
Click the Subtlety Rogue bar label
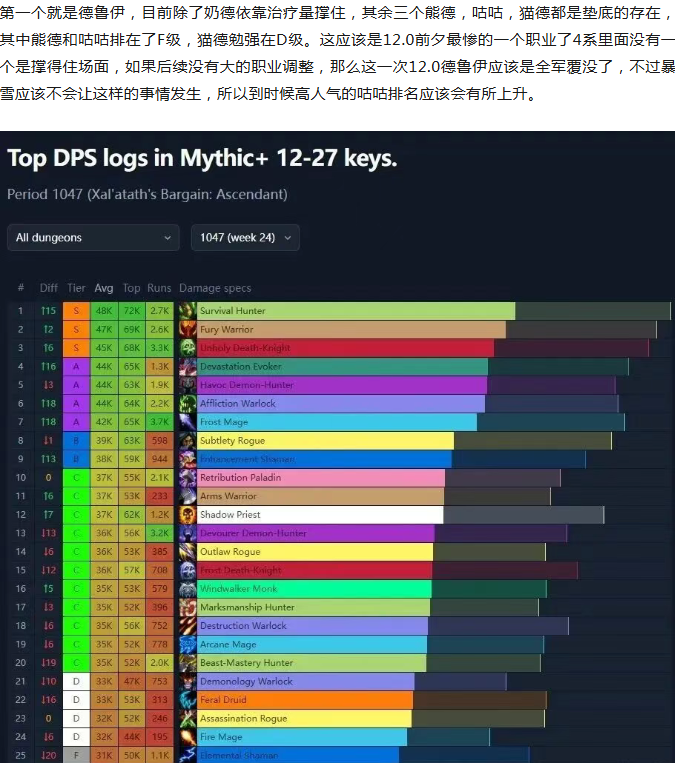pyautogui.click(x=233, y=441)
